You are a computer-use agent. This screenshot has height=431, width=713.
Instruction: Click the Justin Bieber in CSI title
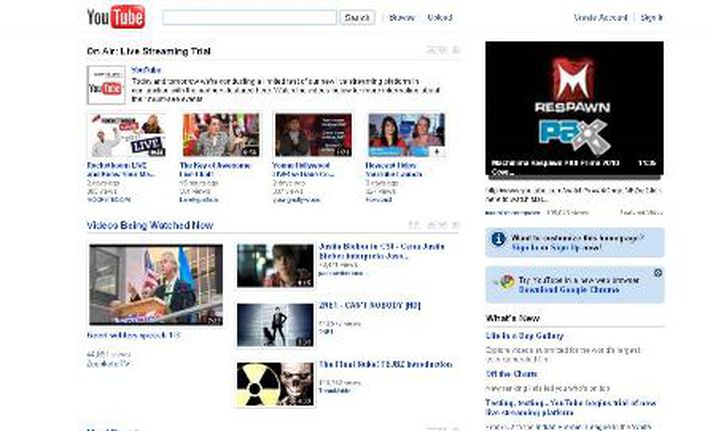pyautogui.click(x=382, y=251)
